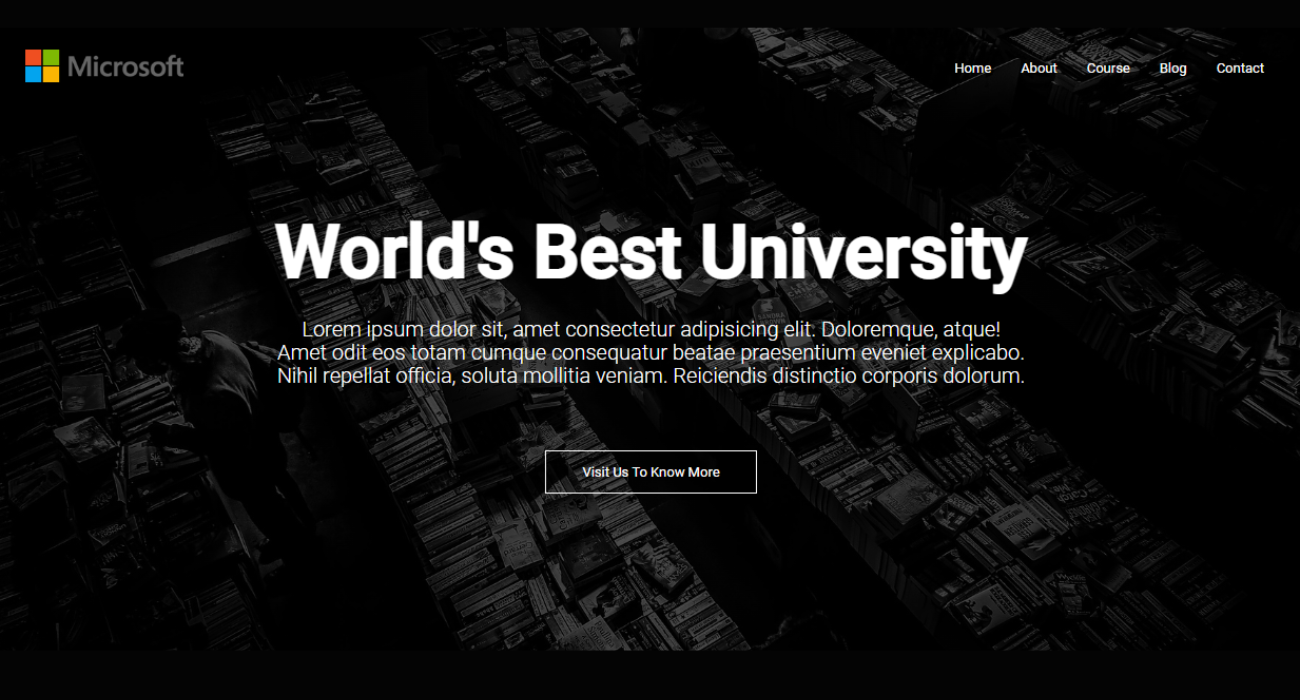Screen dimensions: 1300x700
Task: Click the paragraph line starting Nihil repellat officia
Action: pos(650,377)
